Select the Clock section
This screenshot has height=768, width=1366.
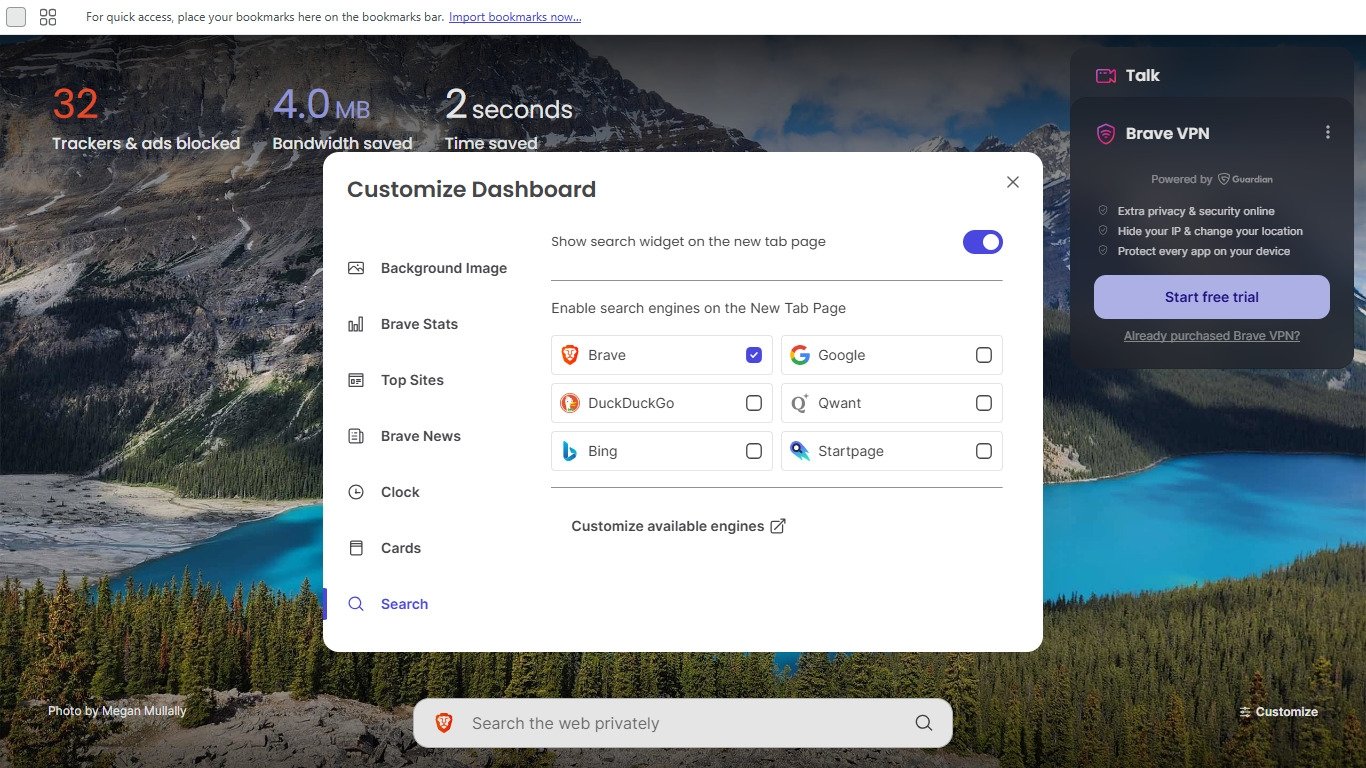pos(383,492)
